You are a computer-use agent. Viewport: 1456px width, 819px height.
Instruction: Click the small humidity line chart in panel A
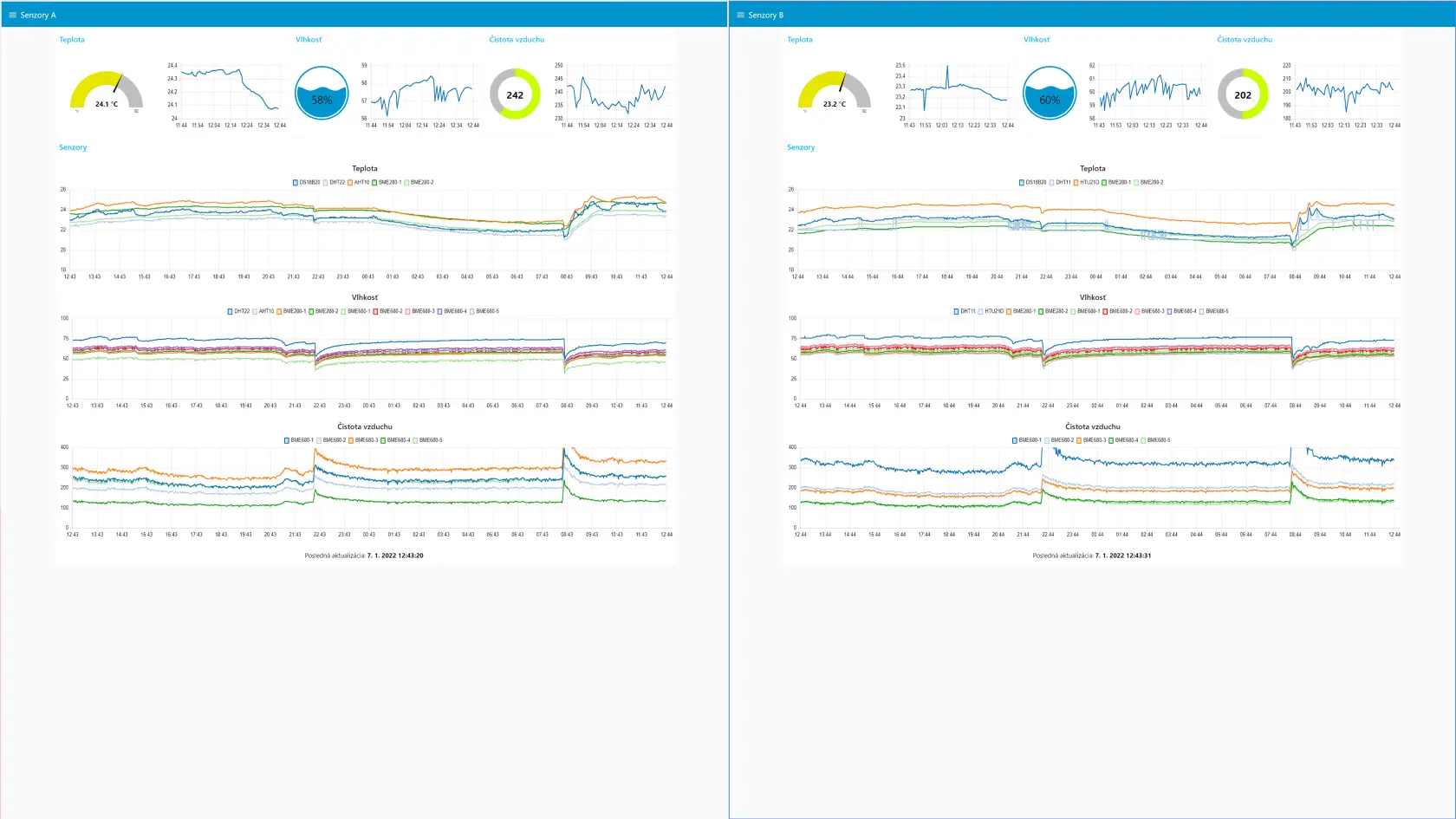pos(419,95)
